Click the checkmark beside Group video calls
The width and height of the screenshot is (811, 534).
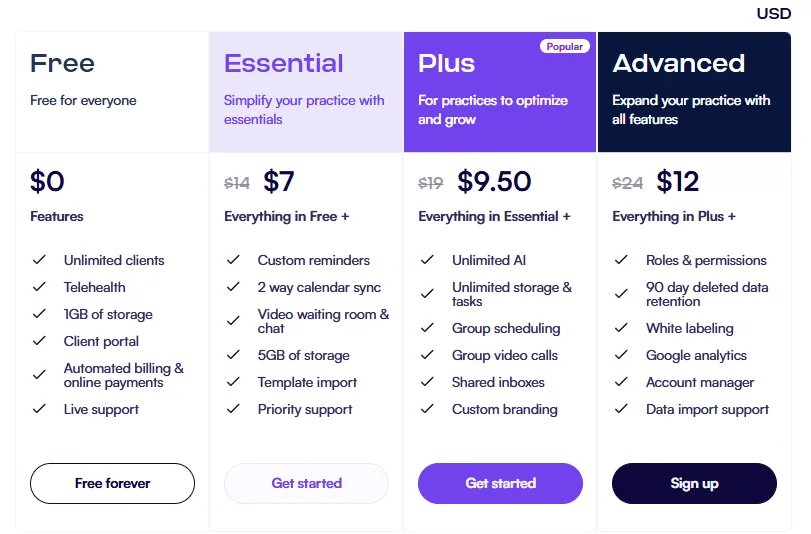pos(427,355)
